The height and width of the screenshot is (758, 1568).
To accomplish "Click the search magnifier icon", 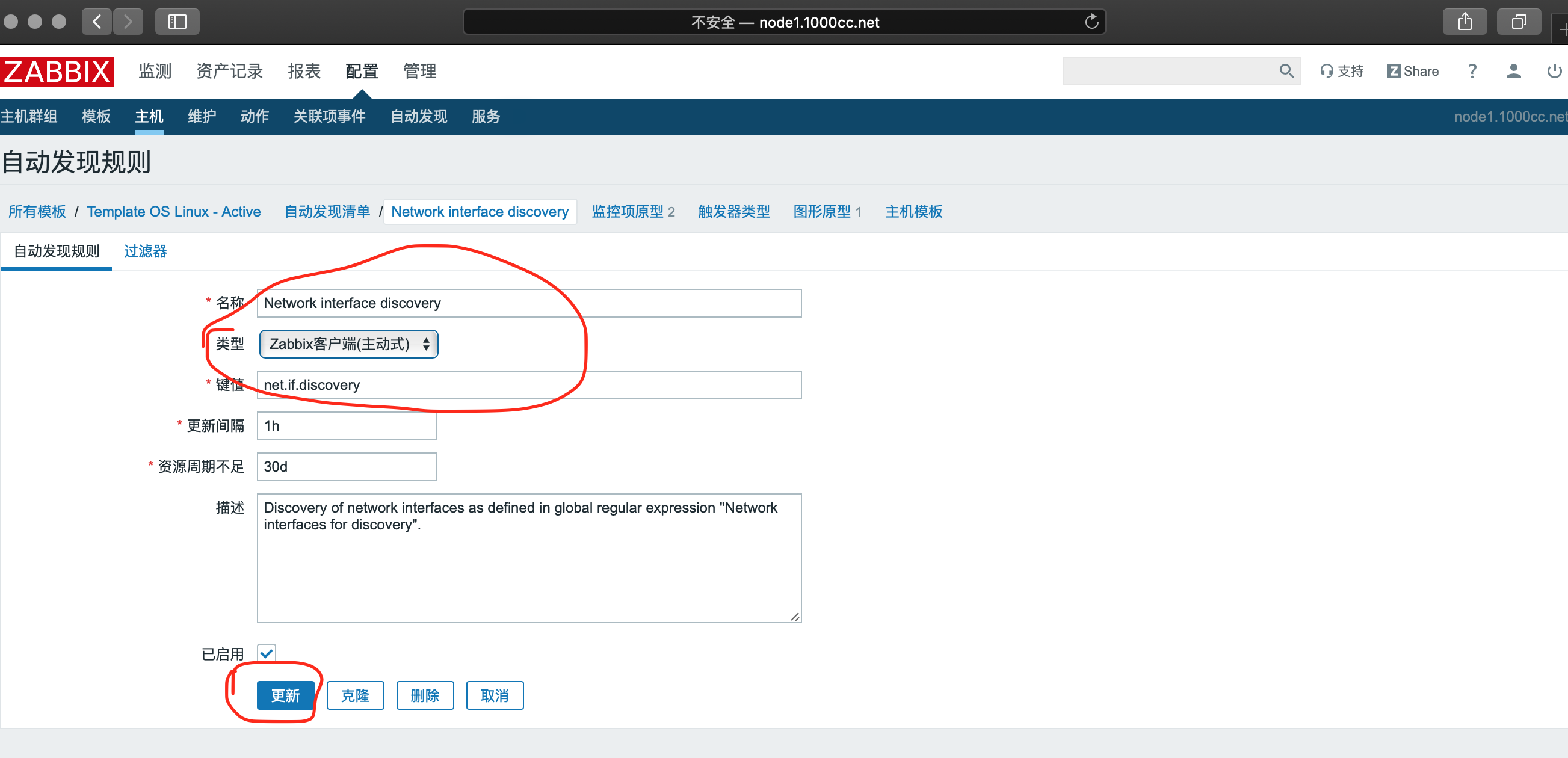I will [x=1286, y=71].
